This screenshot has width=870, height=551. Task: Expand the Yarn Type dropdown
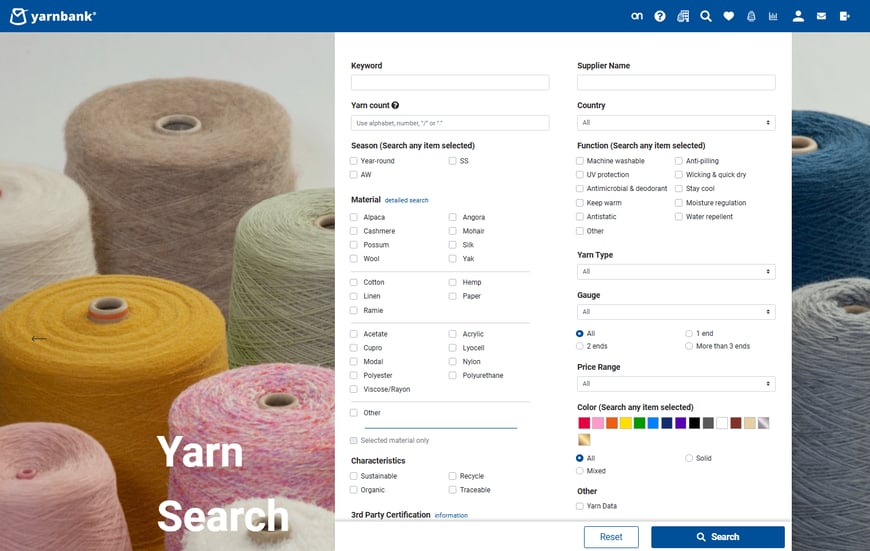coord(676,272)
